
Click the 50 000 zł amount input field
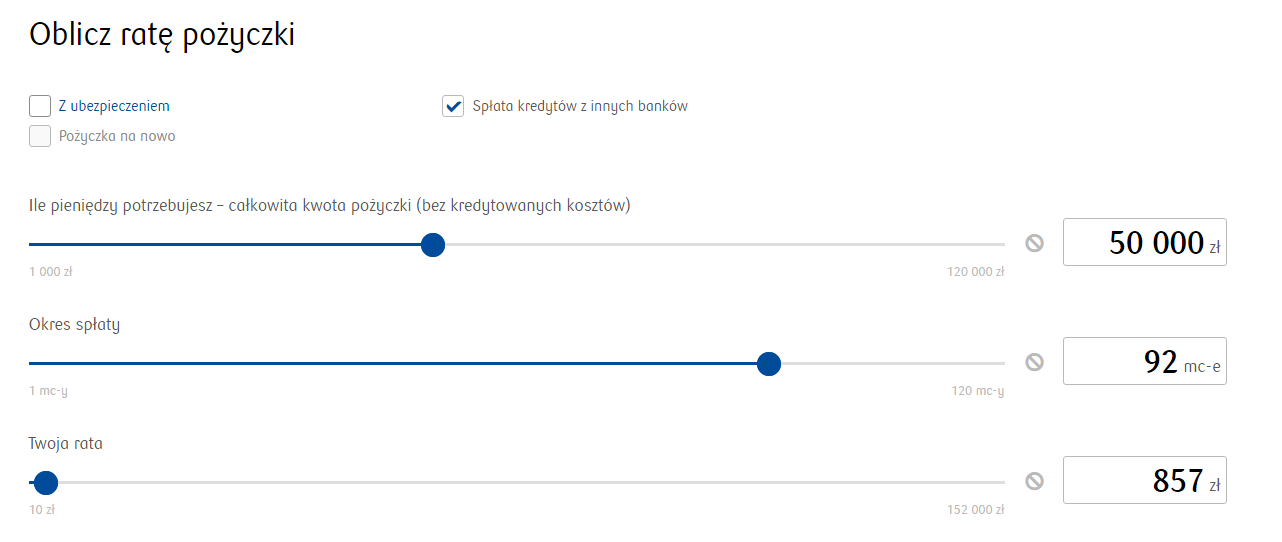[1144, 242]
